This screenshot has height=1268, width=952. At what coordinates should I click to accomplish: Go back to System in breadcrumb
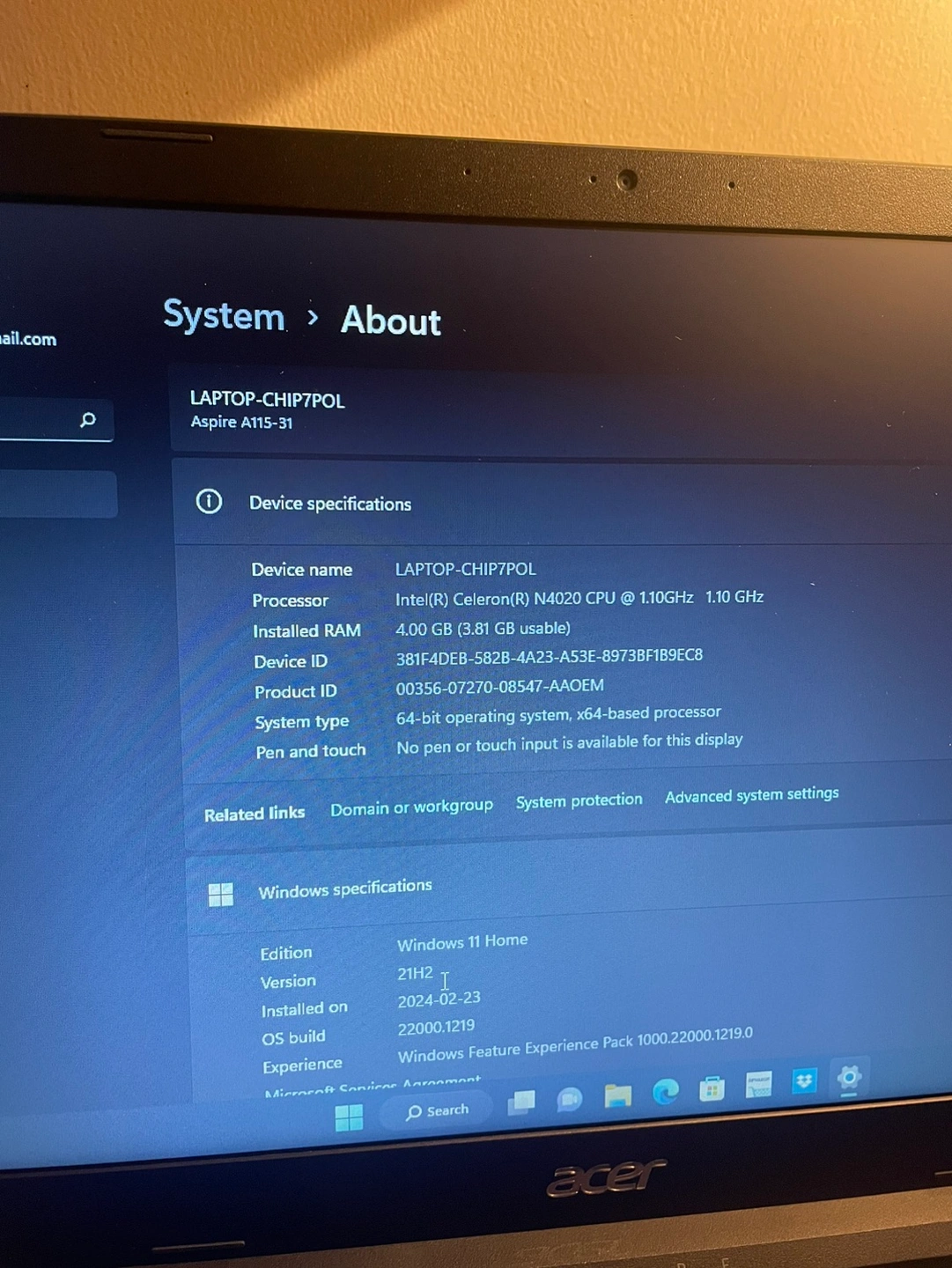pyautogui.click(x=224, y=315)
